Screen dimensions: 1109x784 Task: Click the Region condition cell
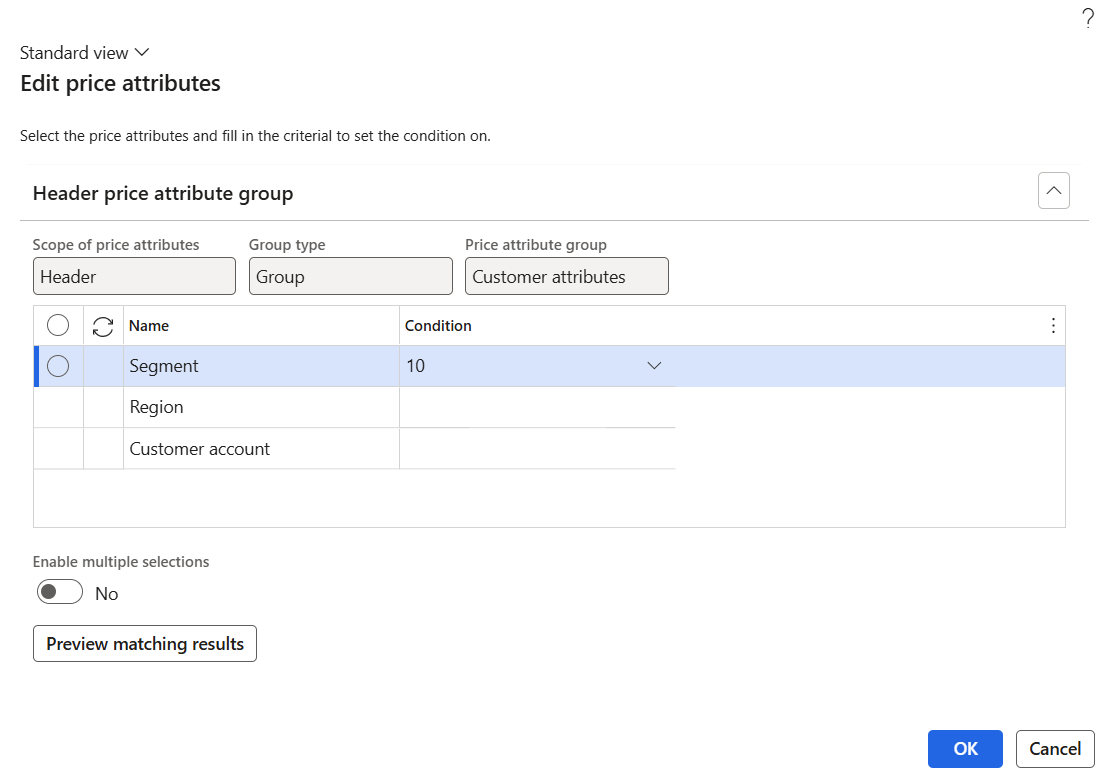click(538, 407)
